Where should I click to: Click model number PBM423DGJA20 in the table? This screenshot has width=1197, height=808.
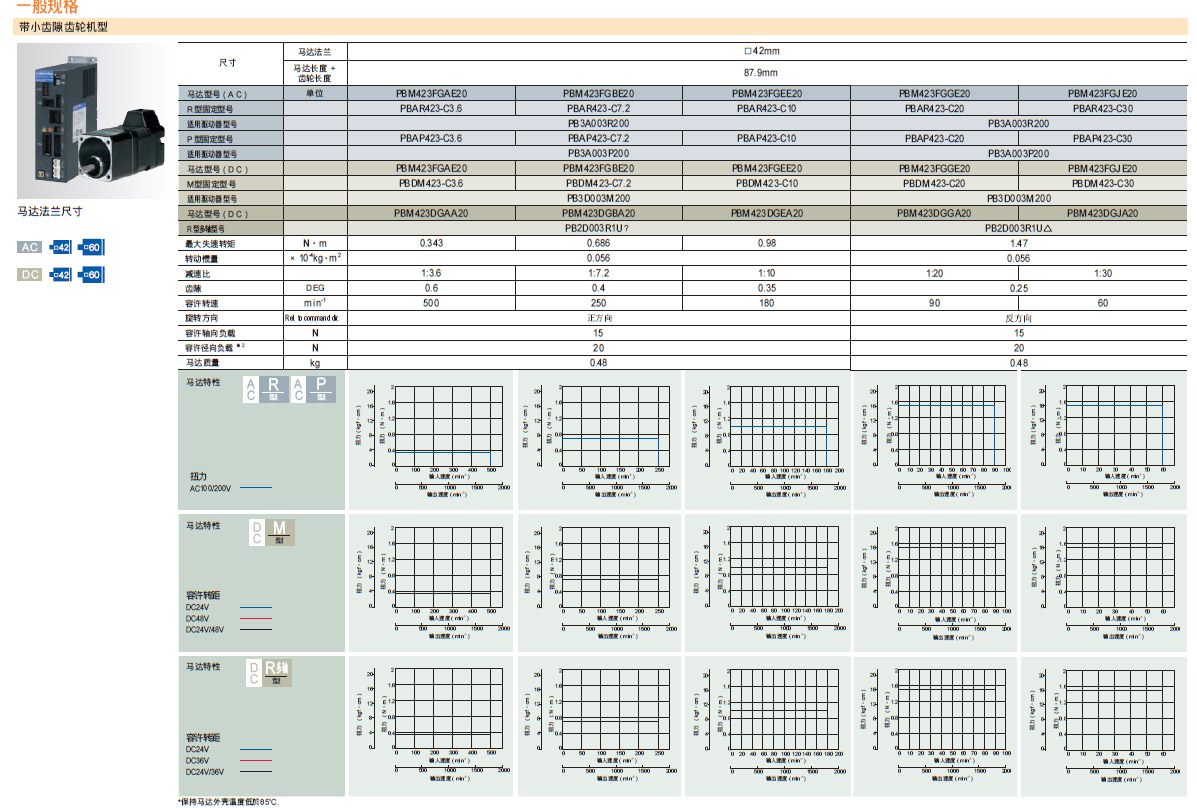click(x=1102, y=213)
